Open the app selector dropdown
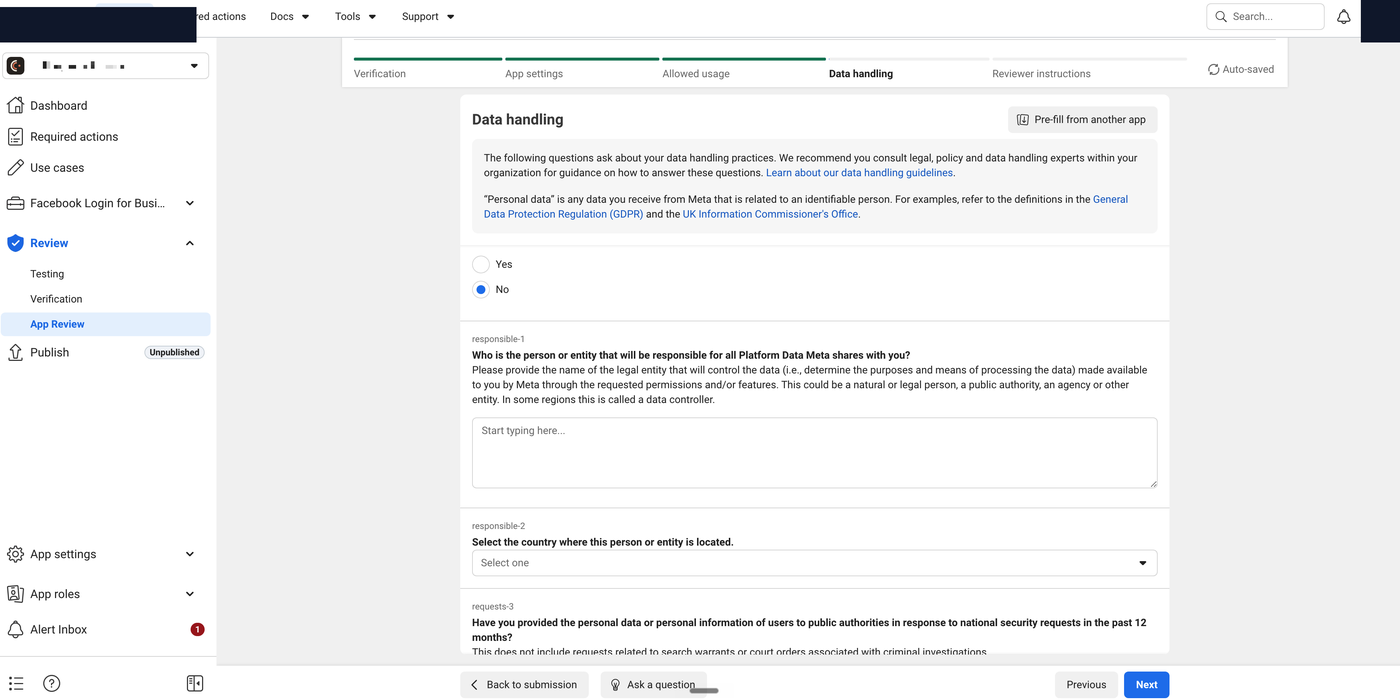Viewport: 1400px width, 700px height. pyautogui.click(x=105, y=66)
